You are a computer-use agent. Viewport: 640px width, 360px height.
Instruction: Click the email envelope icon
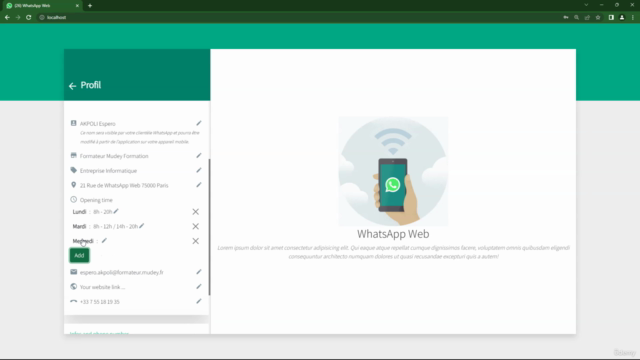73,271
